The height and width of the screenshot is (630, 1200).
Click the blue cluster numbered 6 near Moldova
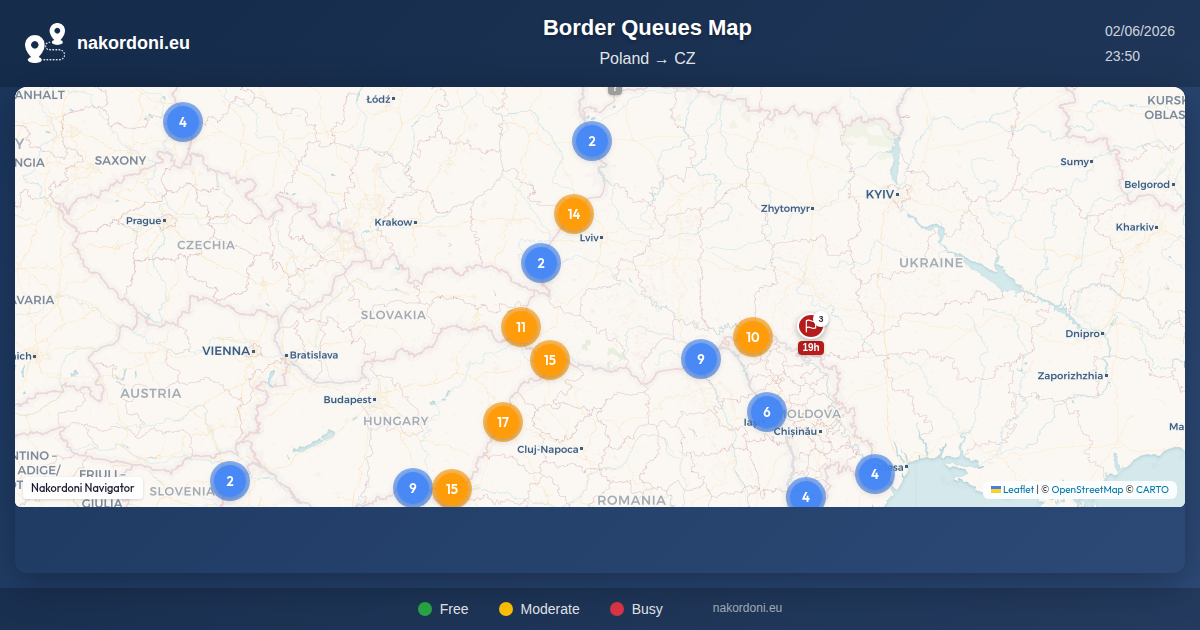coord(767,412)
